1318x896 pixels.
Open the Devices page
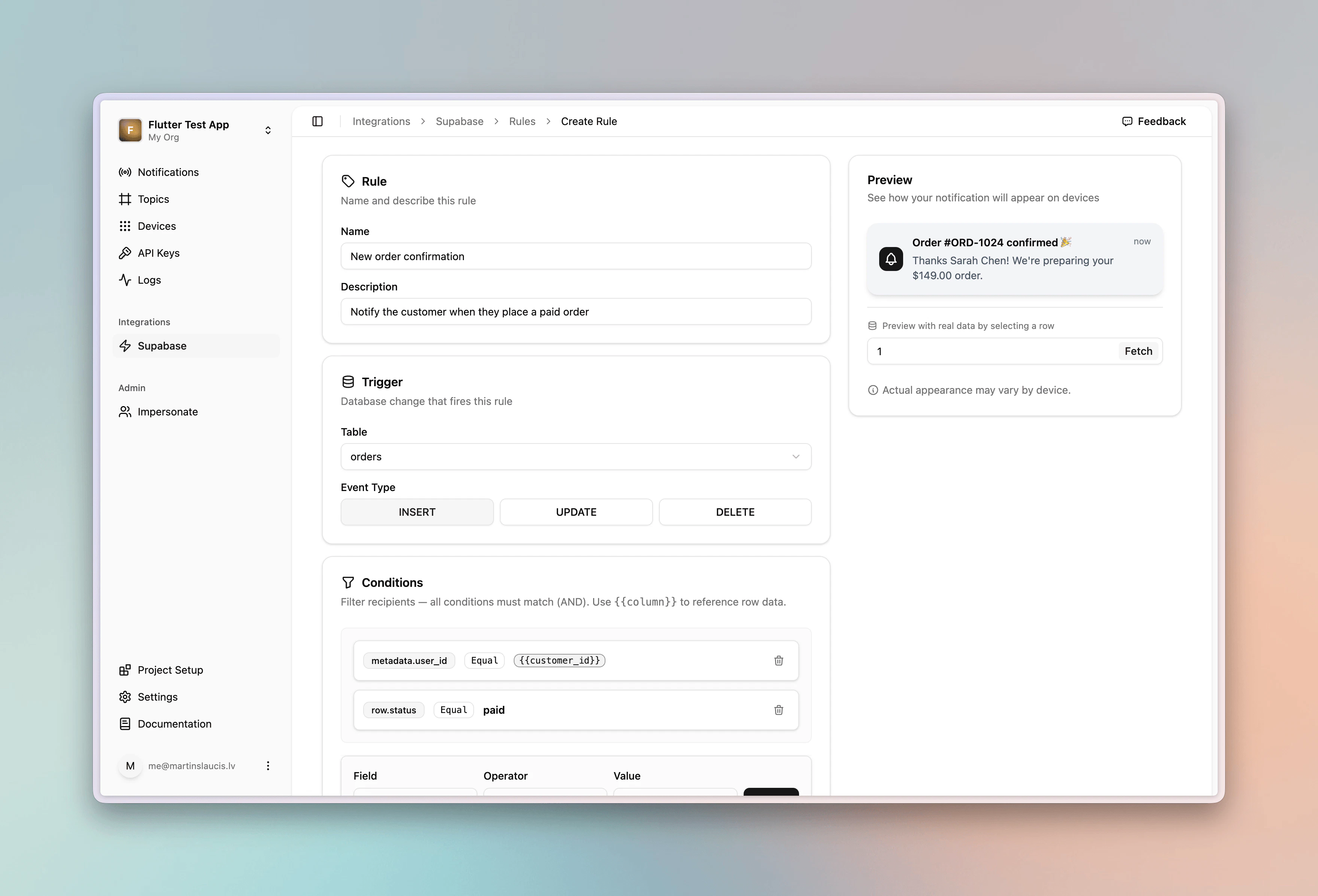pos(196,226)
